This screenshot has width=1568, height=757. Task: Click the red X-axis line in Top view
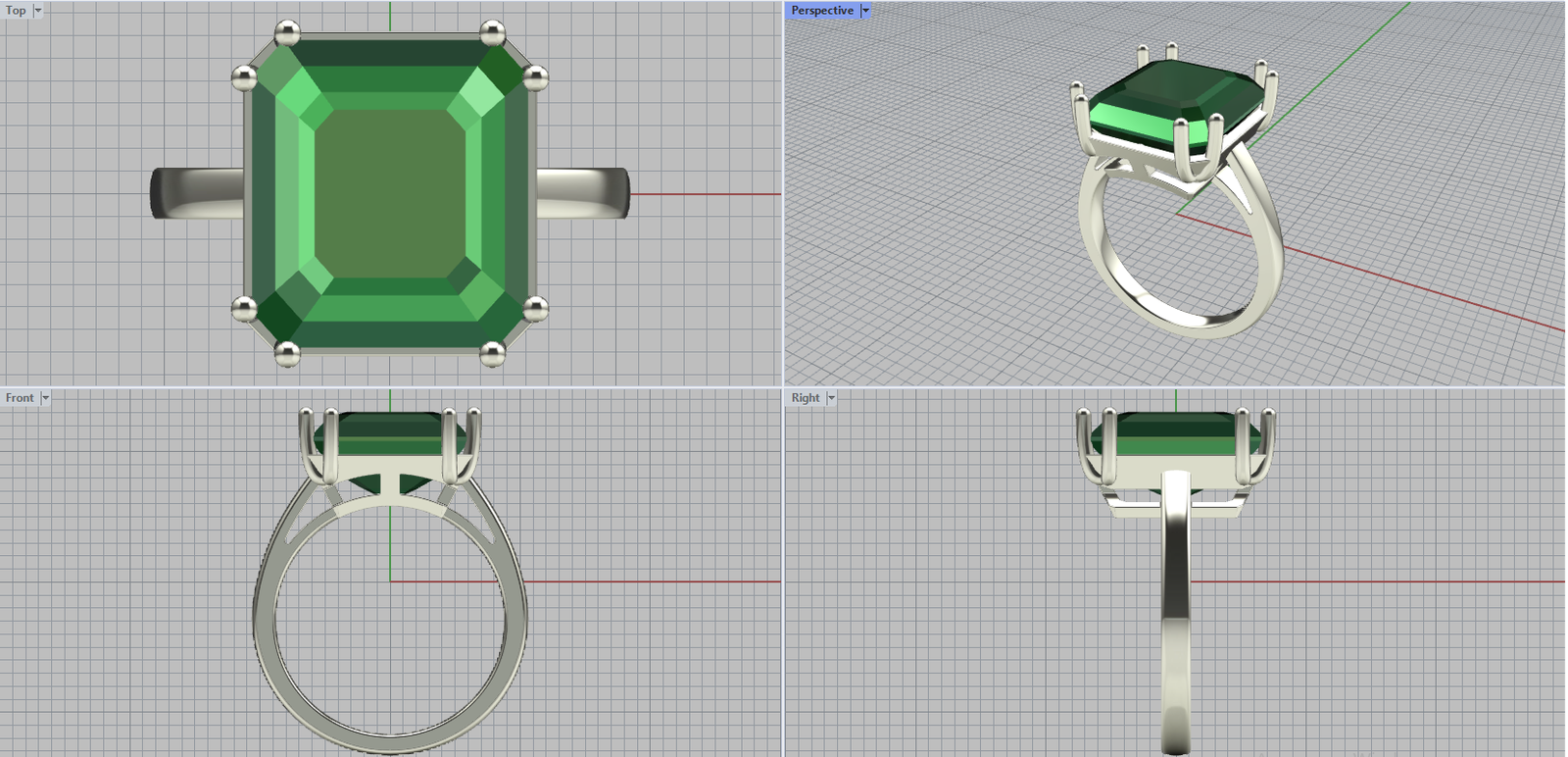point(706,194)
